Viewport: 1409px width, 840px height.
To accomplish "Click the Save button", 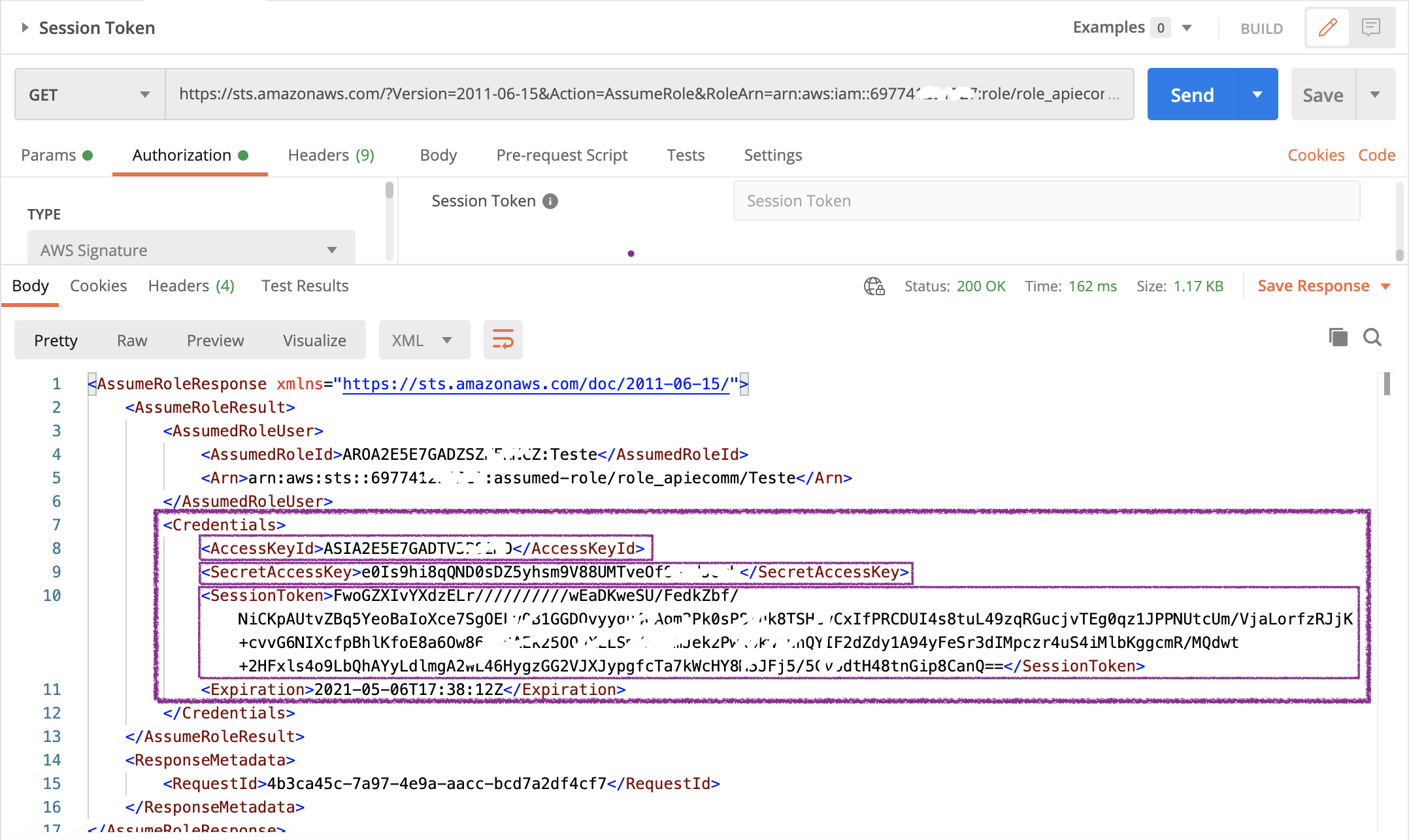I will tap(1323, 94).
